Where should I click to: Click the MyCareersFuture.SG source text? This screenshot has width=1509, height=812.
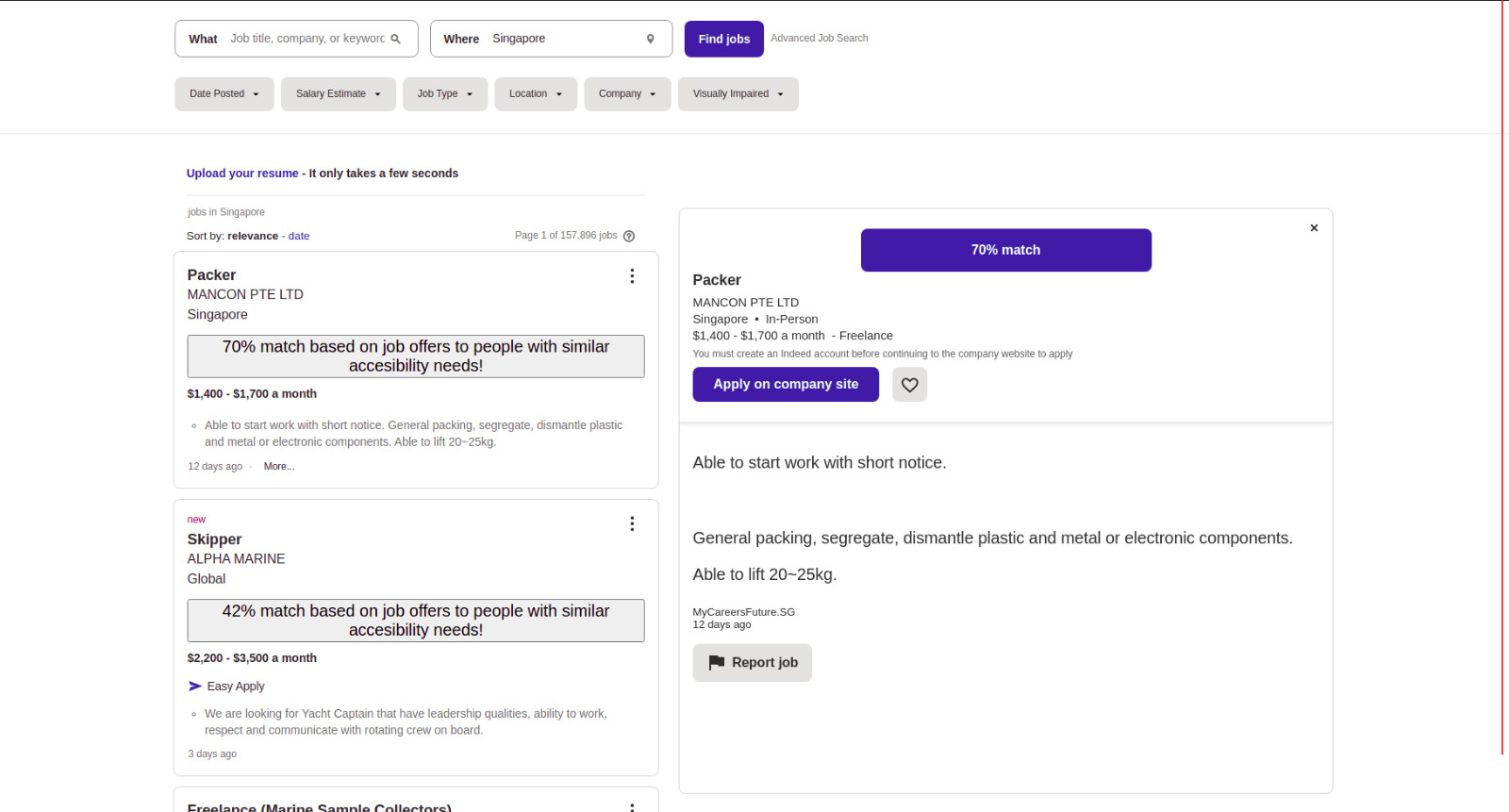point(744,612)
